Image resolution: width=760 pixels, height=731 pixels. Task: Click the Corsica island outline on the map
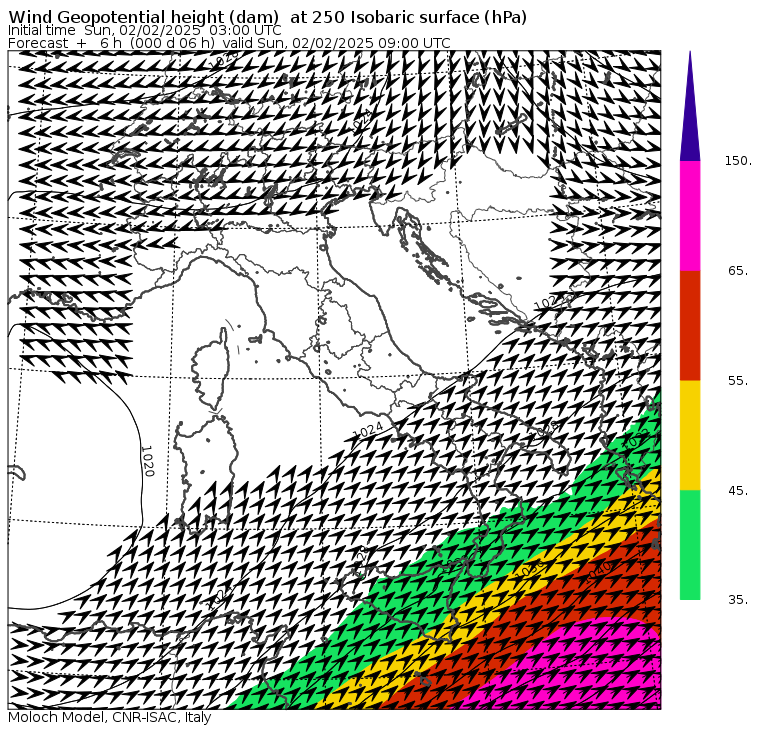[x=210, y=369]
